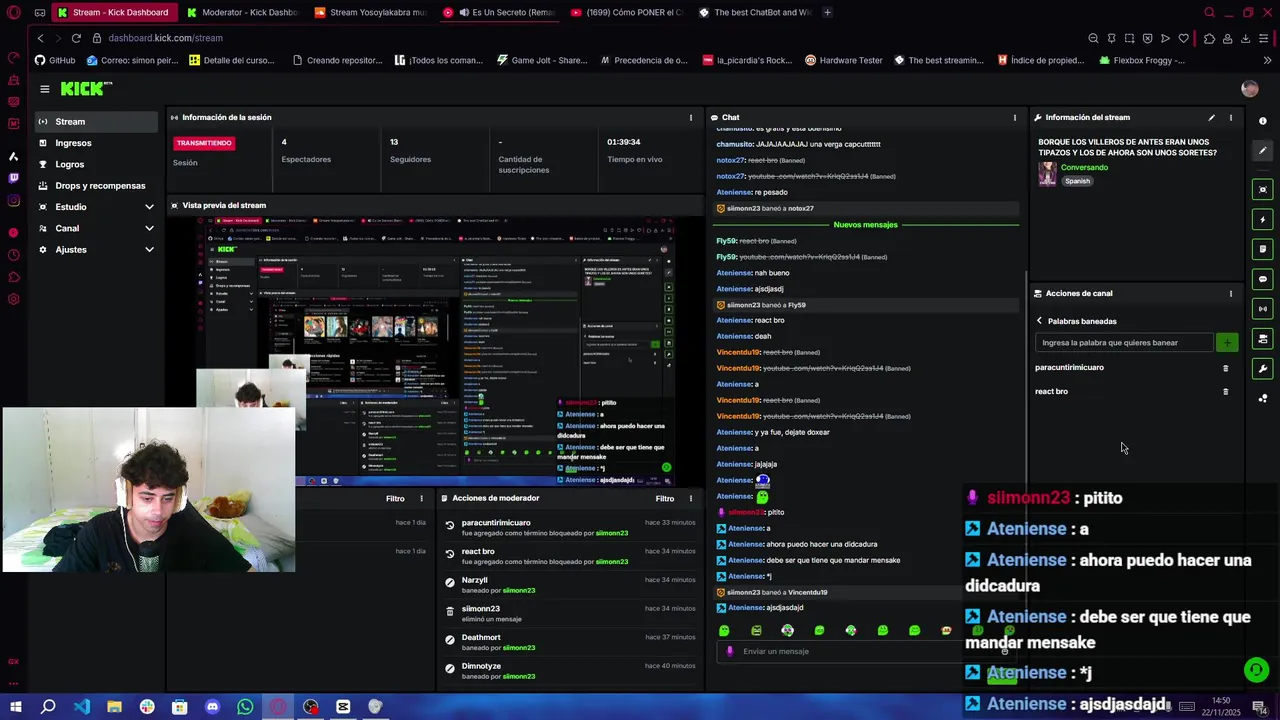Open File Explorer from the taskbar
The height and width of the screenshot is (720, 1280).
[114, 707]
